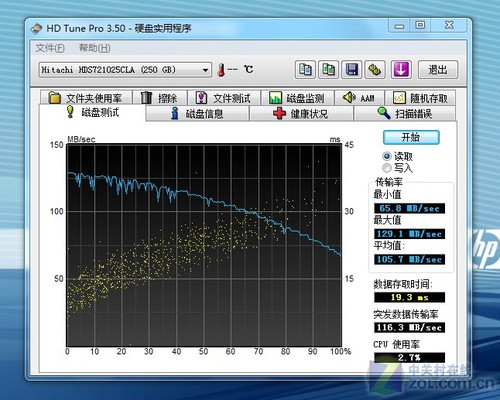The width and height of the screenshot is (500, 400).
Task: Click the copy info to clipboard icon
Action: [x=305, y=70]
